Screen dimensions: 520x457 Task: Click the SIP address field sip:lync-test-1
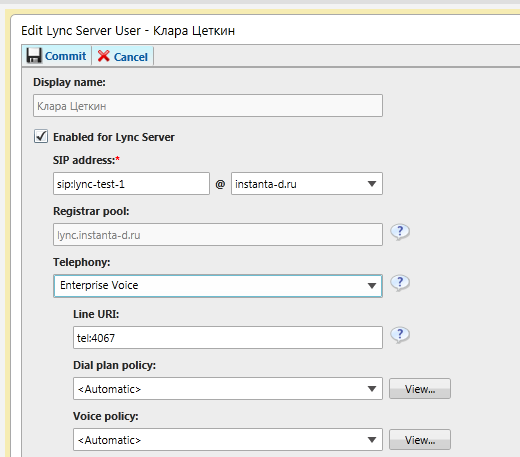131,183
